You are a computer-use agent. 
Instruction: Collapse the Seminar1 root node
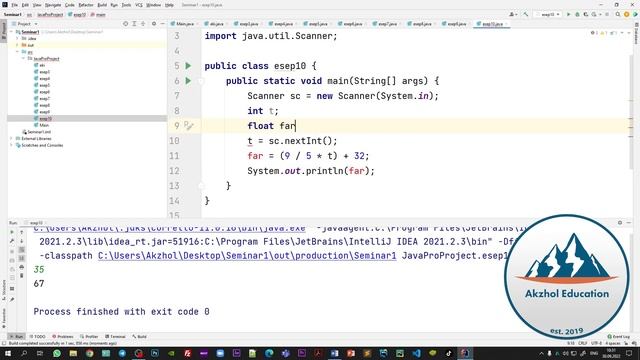11,32
